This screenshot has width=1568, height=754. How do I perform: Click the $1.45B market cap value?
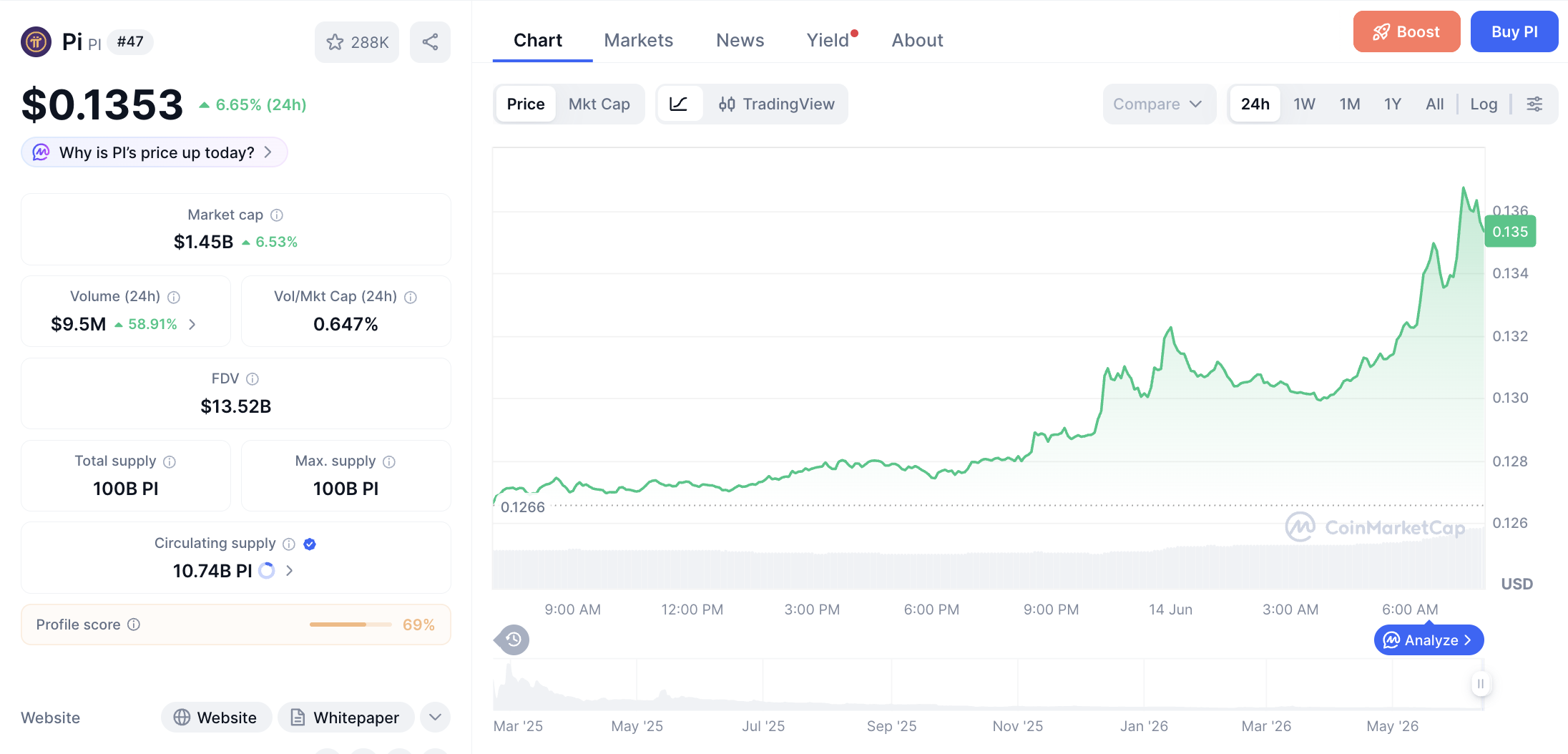[204, 242]
